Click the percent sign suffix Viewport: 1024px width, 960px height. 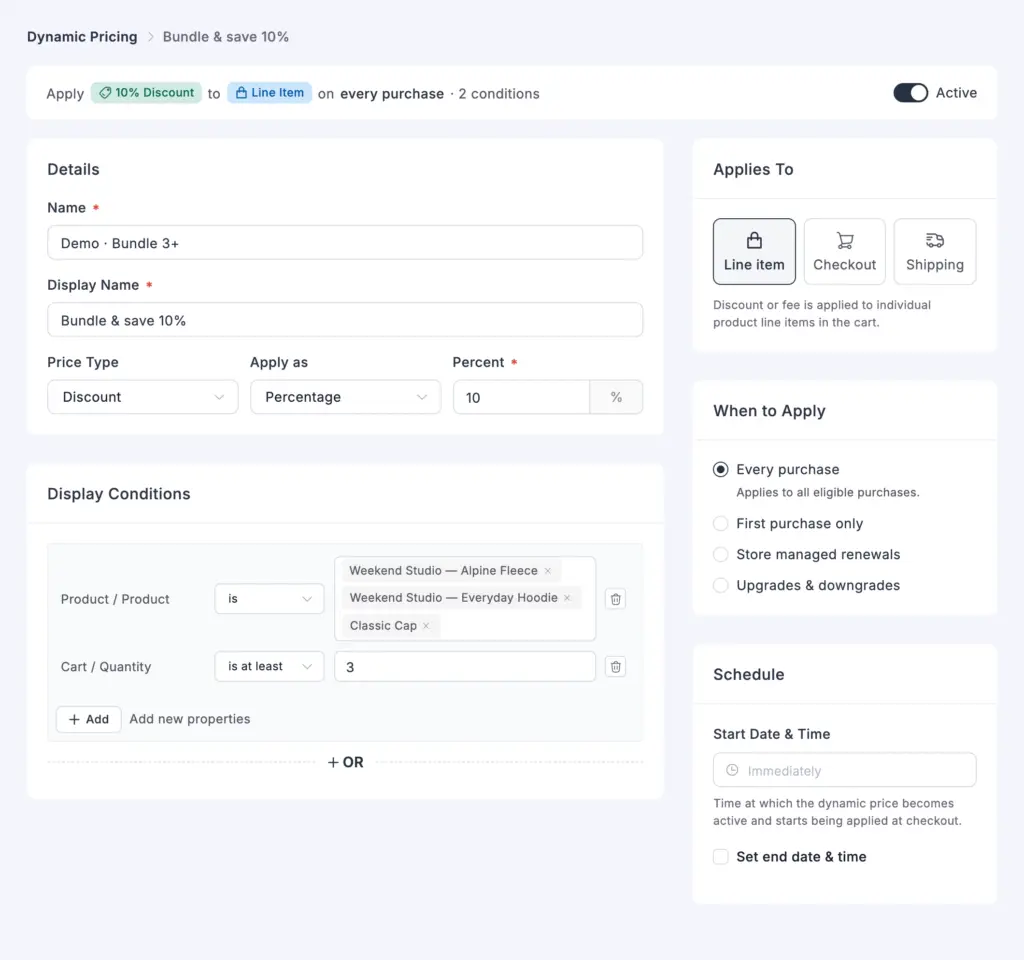[x=616, y=397]
